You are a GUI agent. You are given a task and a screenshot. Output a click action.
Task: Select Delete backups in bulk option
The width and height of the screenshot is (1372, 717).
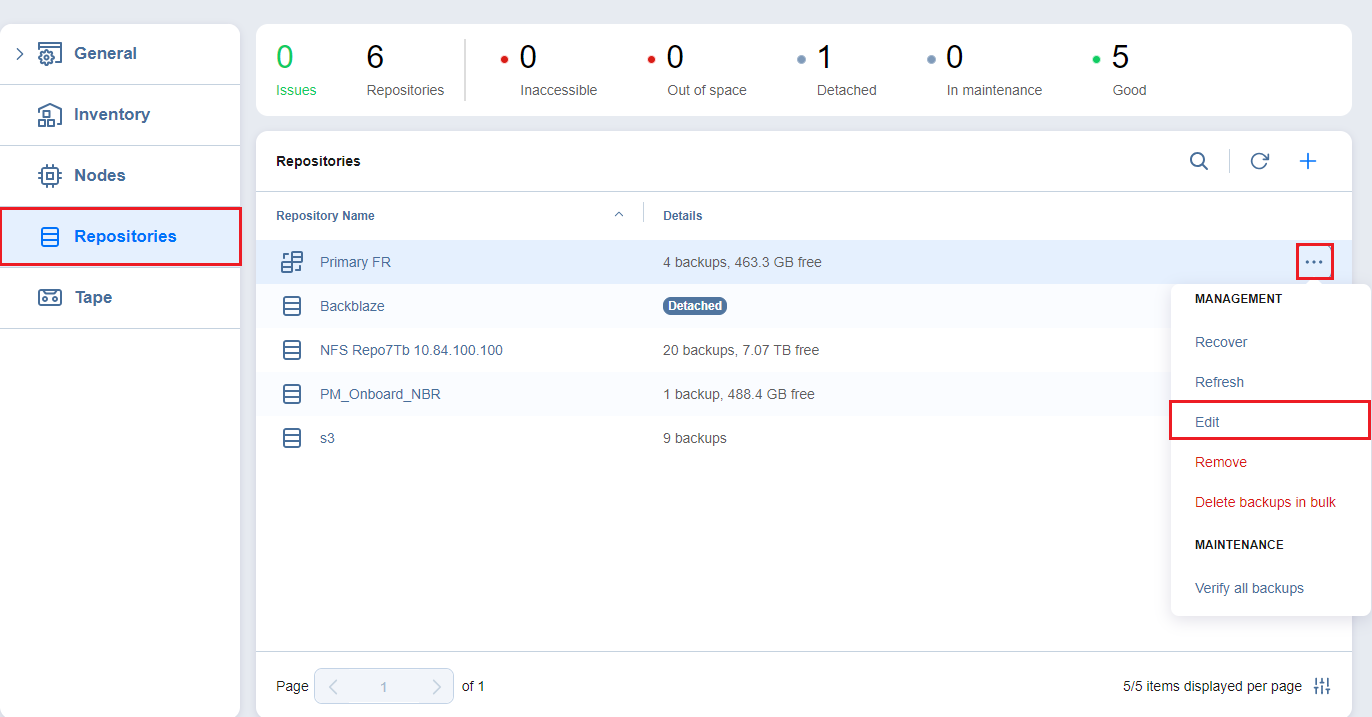tap(1265, 502)
